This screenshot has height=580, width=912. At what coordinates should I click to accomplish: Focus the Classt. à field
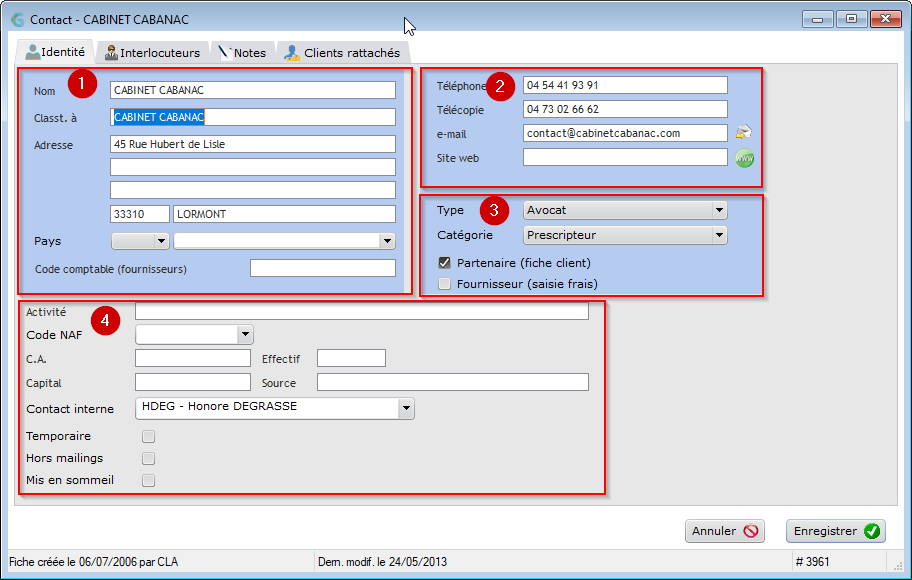coord(253,117)
